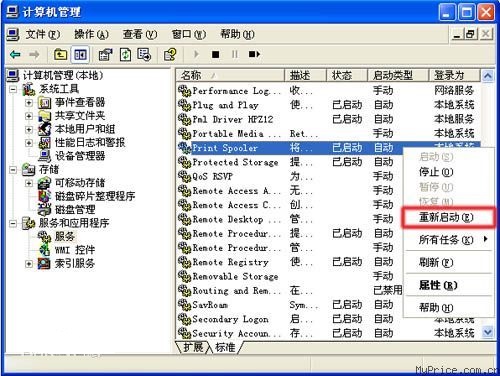500x376 pixels.
Task: Sort by the 描述 column header
Action: click(305, 75)
